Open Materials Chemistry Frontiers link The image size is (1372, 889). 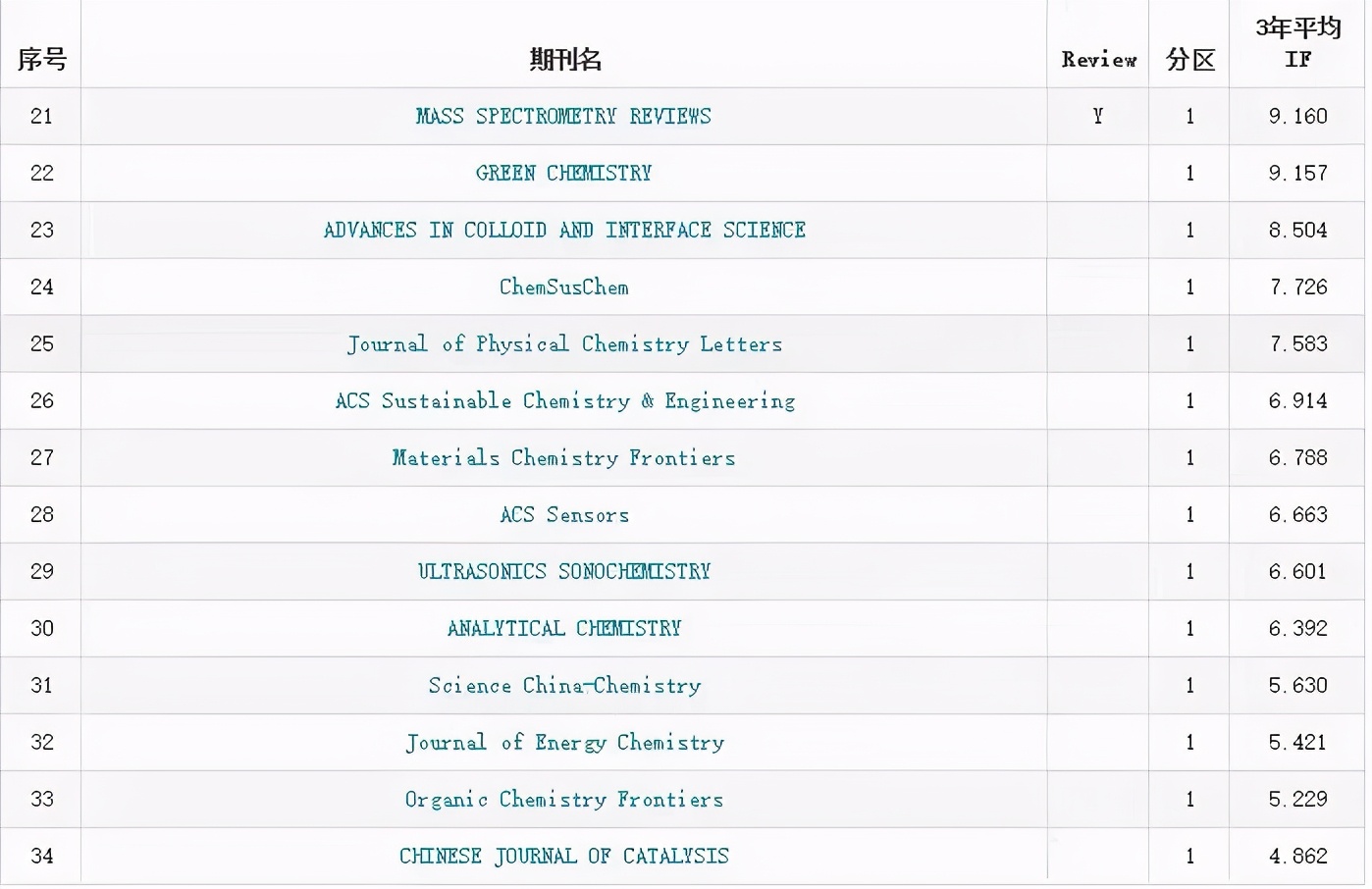click(563, 457)
